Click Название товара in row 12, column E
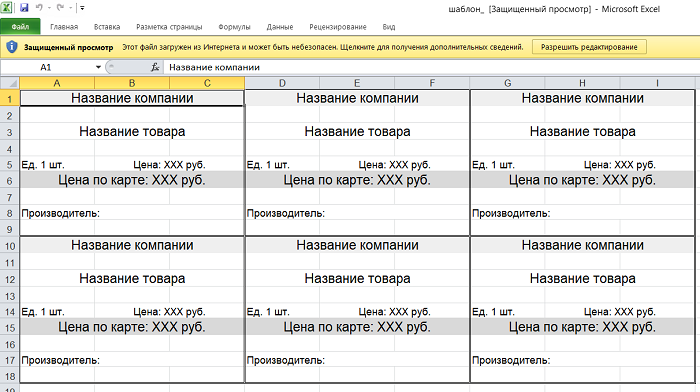 click(358, 279)
